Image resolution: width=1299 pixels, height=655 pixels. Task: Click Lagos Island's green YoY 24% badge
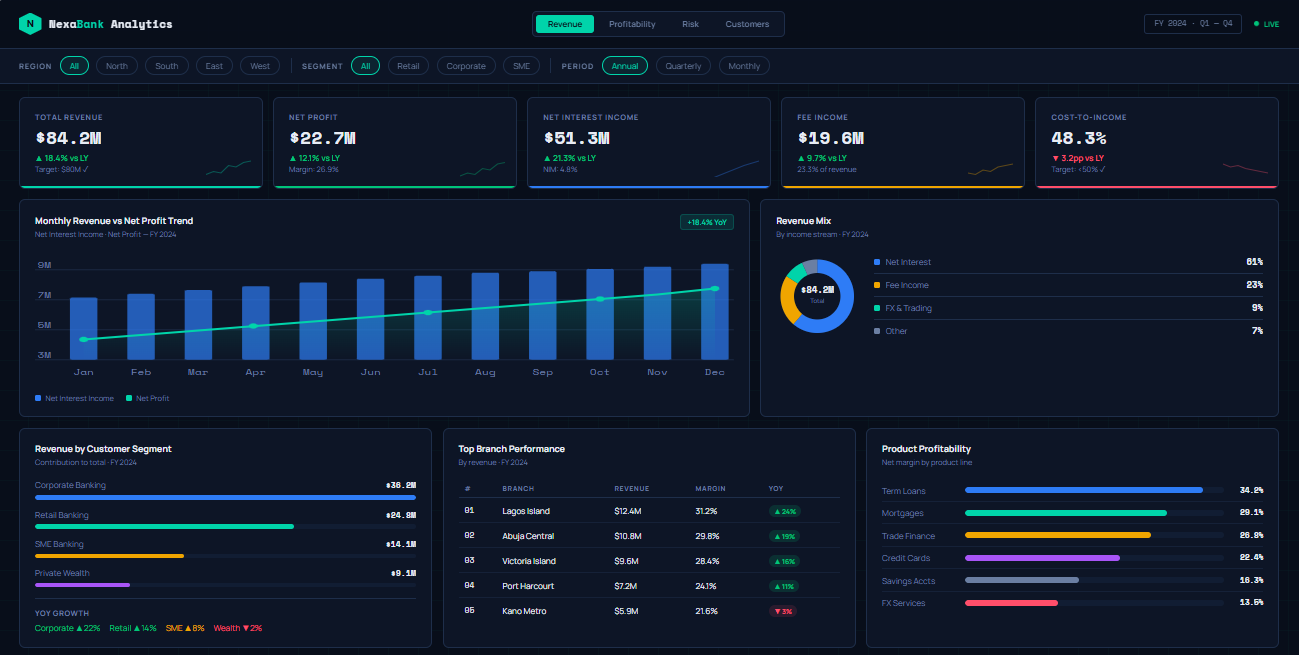tap(785, 511)
